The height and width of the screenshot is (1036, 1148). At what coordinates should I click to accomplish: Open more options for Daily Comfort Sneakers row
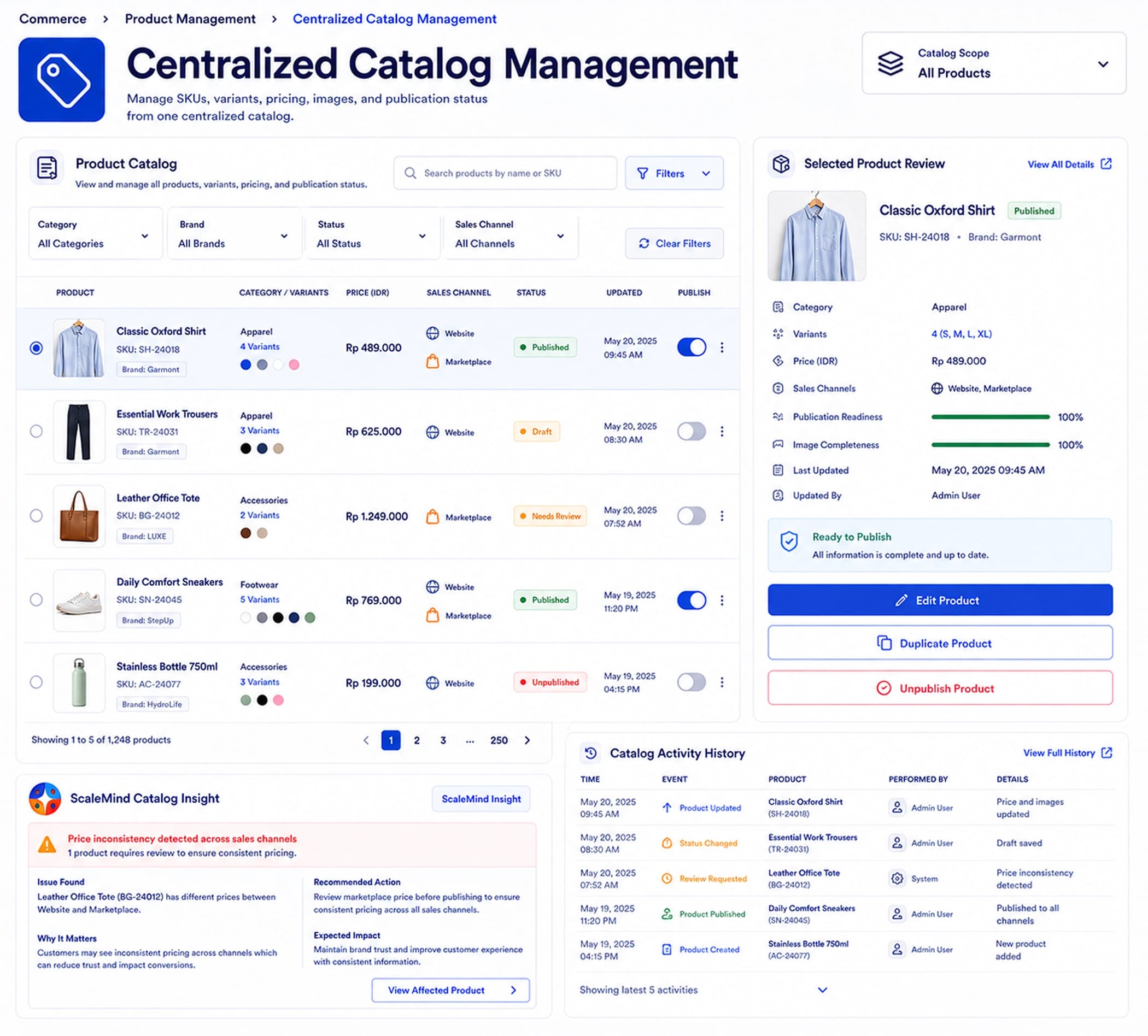point(722,600)
